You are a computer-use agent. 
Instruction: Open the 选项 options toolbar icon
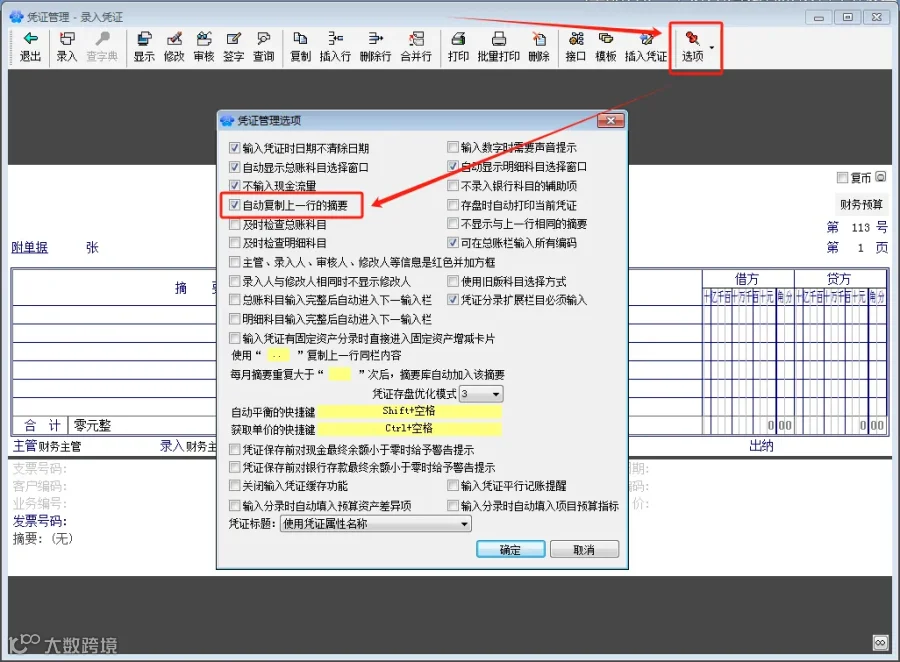pyautogui.click(x=692, y=47)
